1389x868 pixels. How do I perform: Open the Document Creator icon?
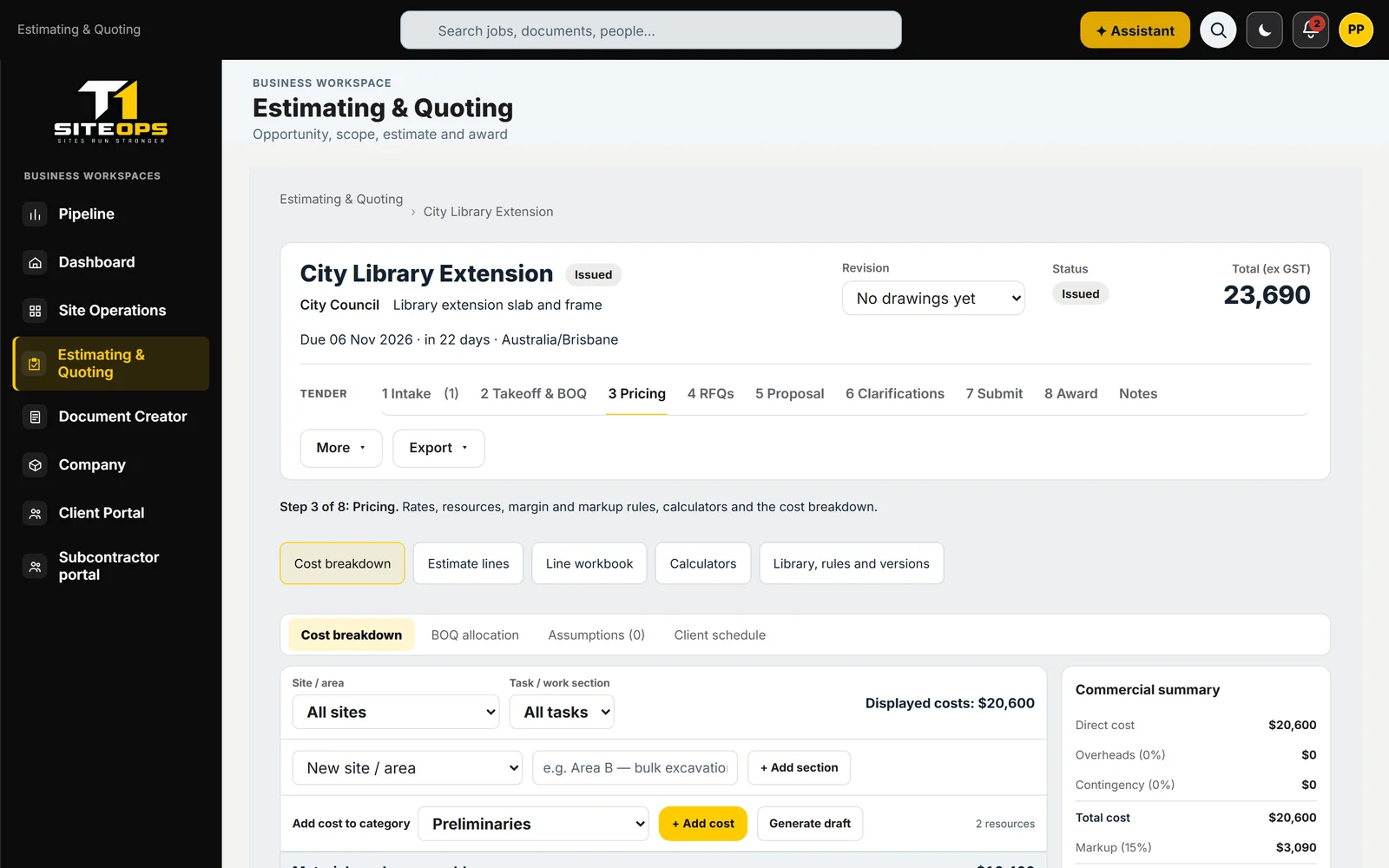[x=35, y=417]
